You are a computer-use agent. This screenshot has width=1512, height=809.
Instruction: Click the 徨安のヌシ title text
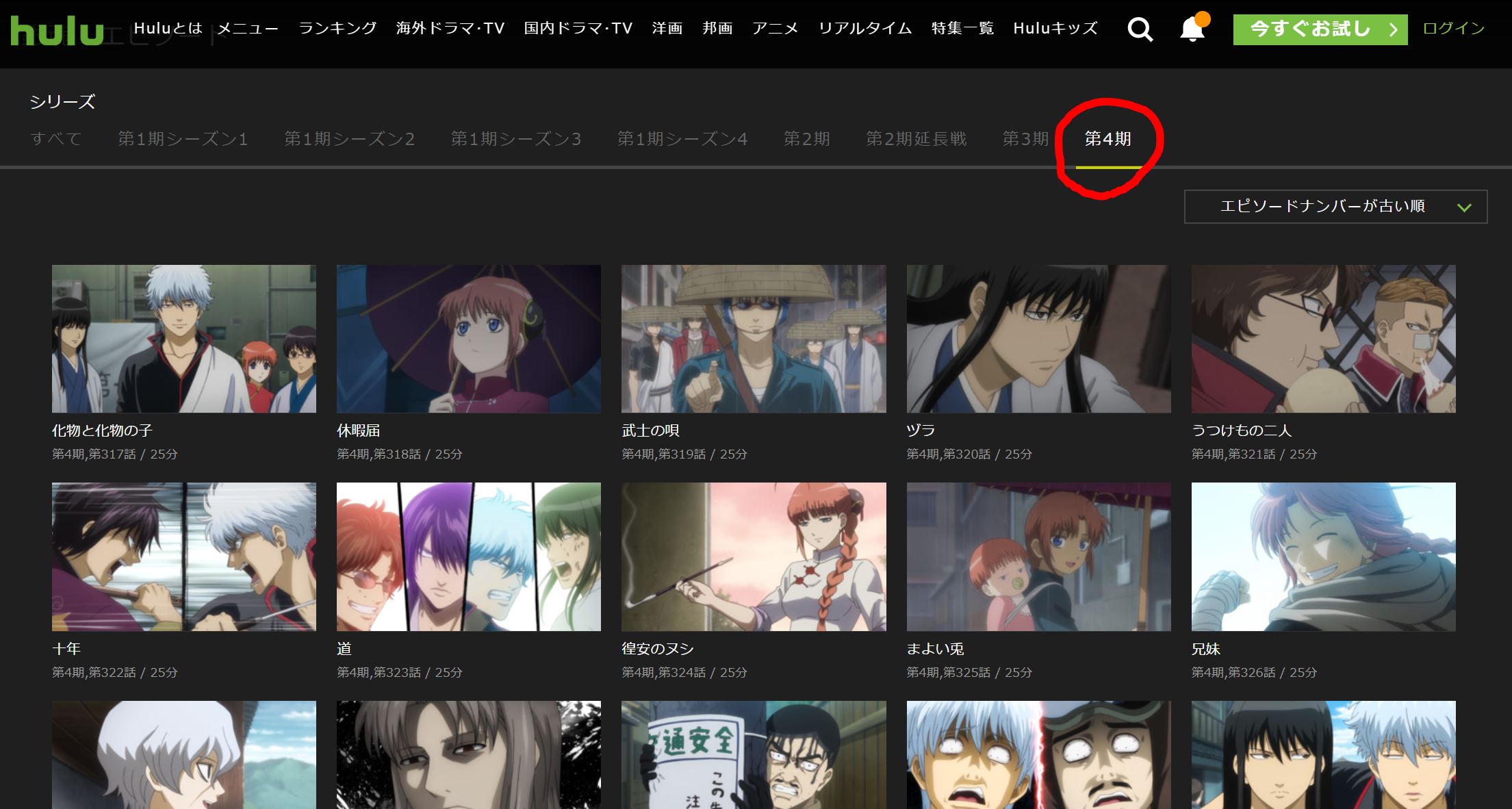click(x=658, y=649)
